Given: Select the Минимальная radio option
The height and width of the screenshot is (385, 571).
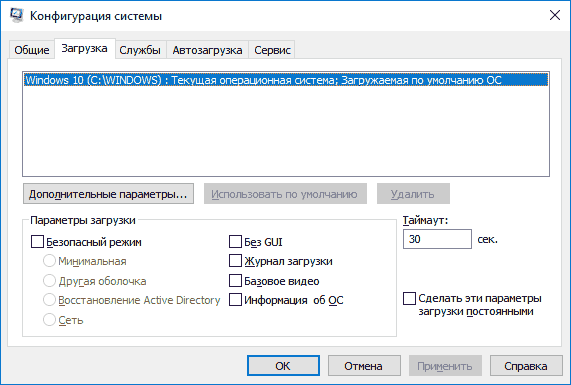Looking at the screenshot, I should coord(49,261).
